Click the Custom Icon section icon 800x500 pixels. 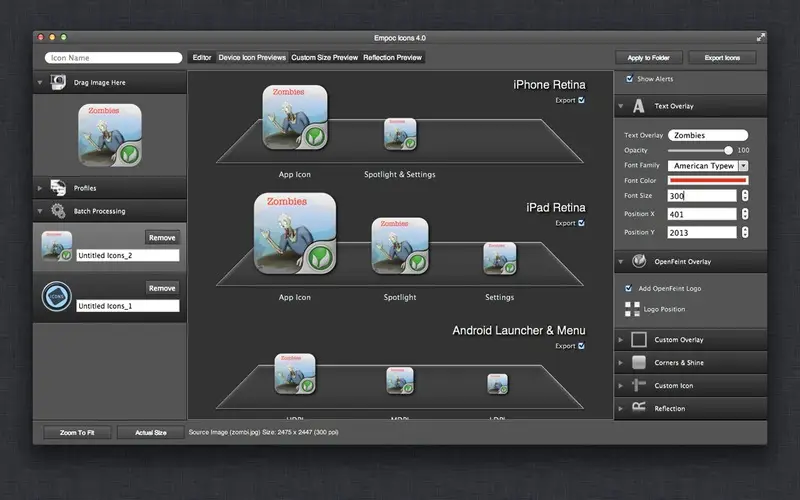click(639, 385)
